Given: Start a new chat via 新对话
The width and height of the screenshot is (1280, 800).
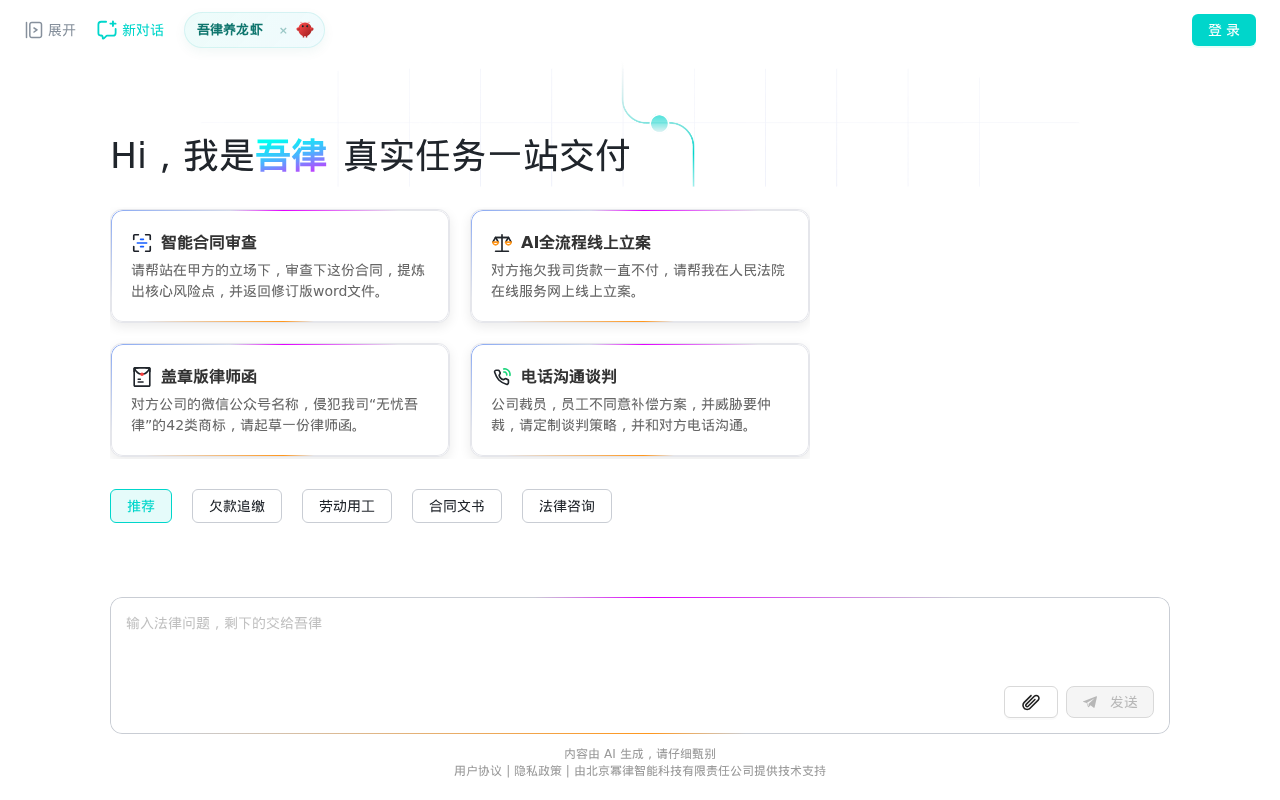Looking at the screenshot, I should [x=130, y=30].
